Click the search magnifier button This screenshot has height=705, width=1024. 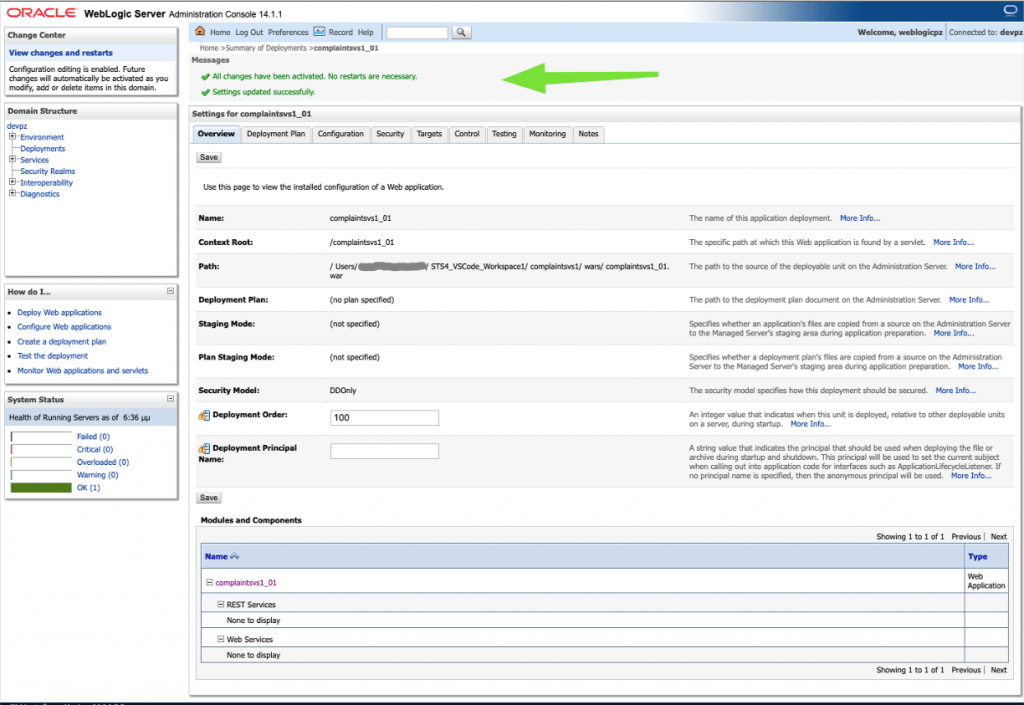[461, 32]
